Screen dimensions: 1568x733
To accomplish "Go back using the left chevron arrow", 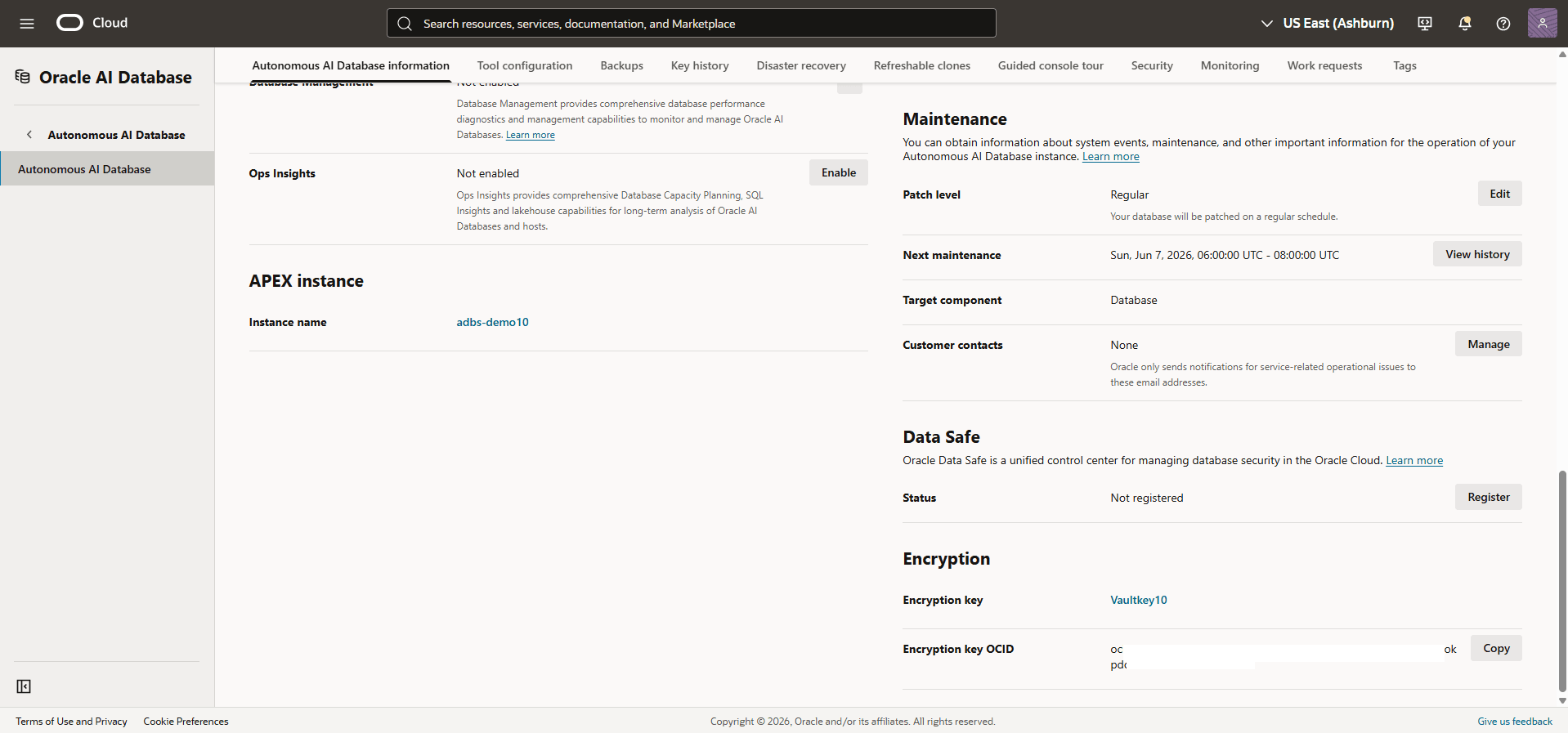I will pyautogui.click(x=29, y=135).
